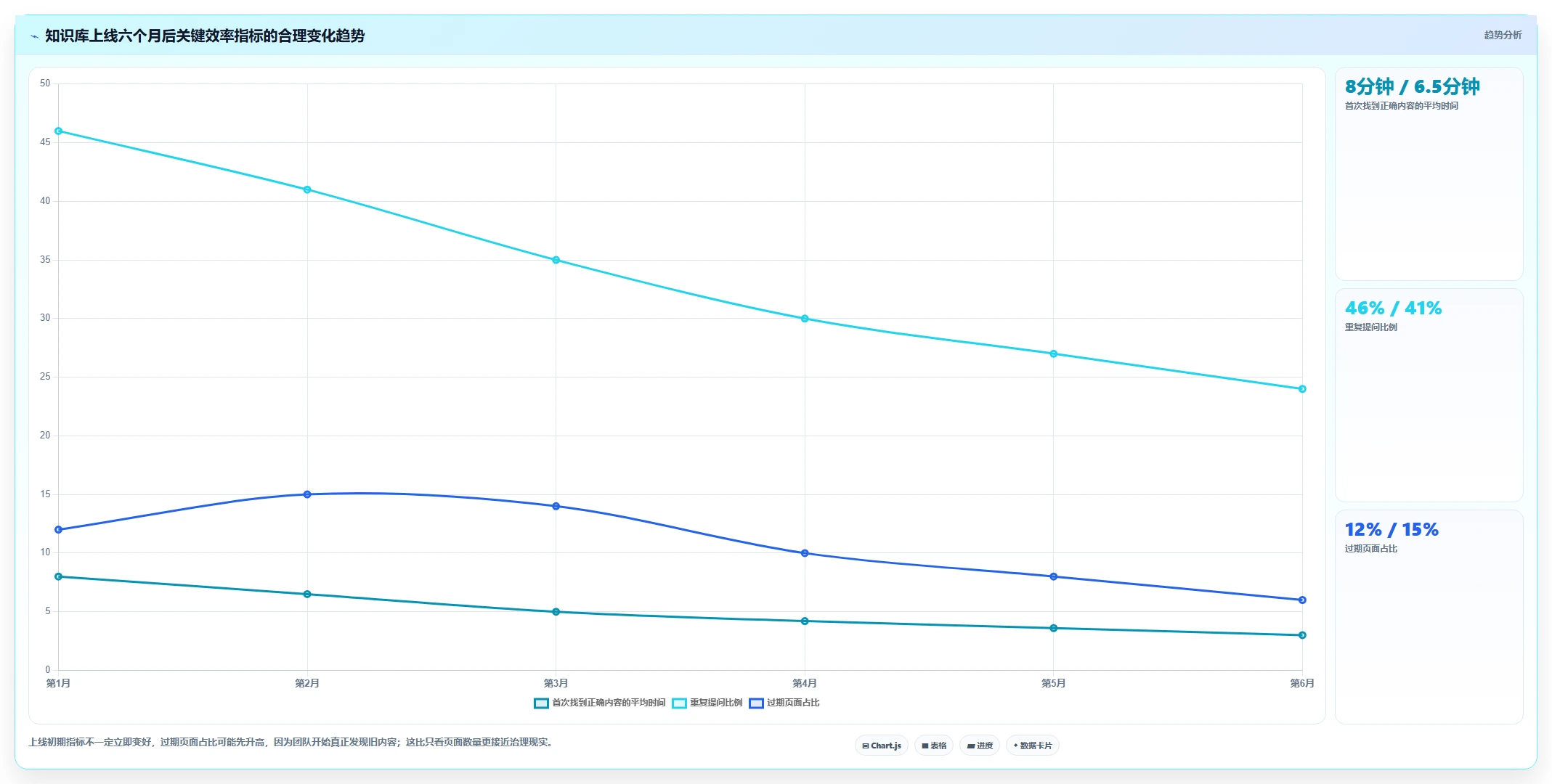Click the 过期页面占比 point at 第4月 (10)

pyautogui.click(x=805, y=553)
